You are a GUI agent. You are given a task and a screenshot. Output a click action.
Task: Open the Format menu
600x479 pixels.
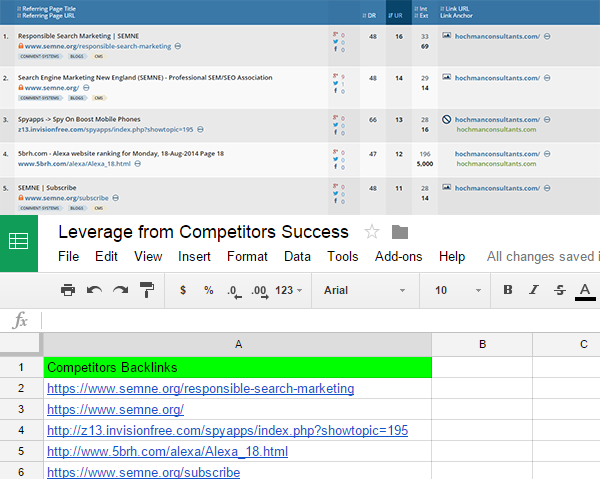coord(246,257)
